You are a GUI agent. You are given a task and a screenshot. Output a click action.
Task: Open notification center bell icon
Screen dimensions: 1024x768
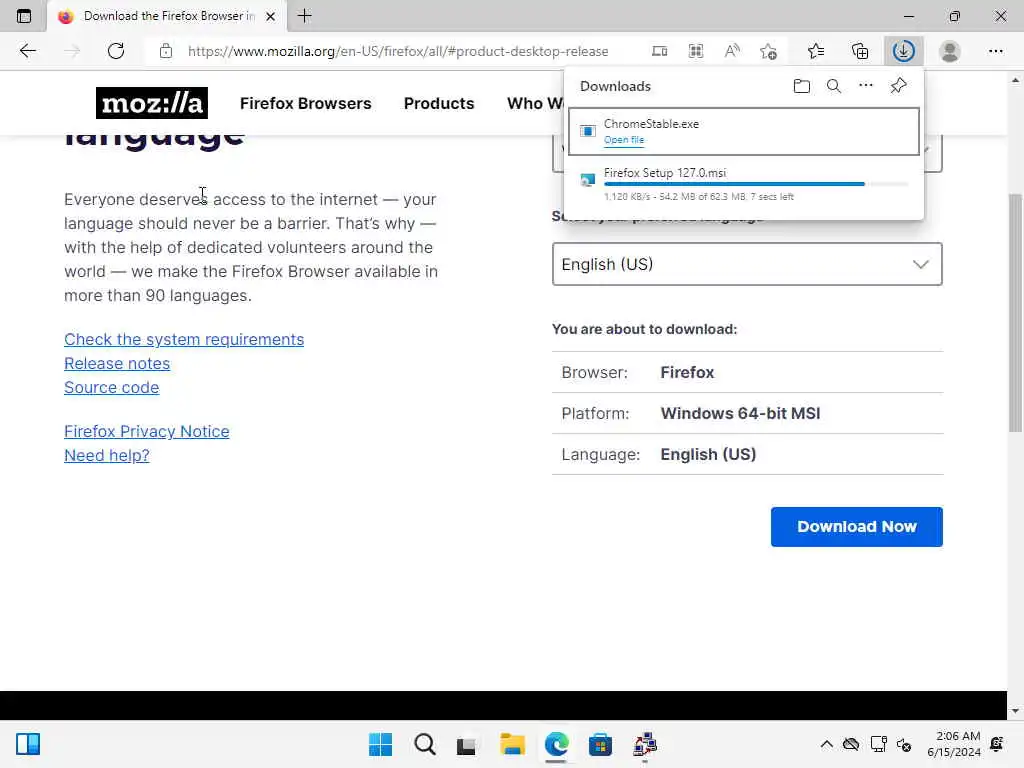[997, 744]
